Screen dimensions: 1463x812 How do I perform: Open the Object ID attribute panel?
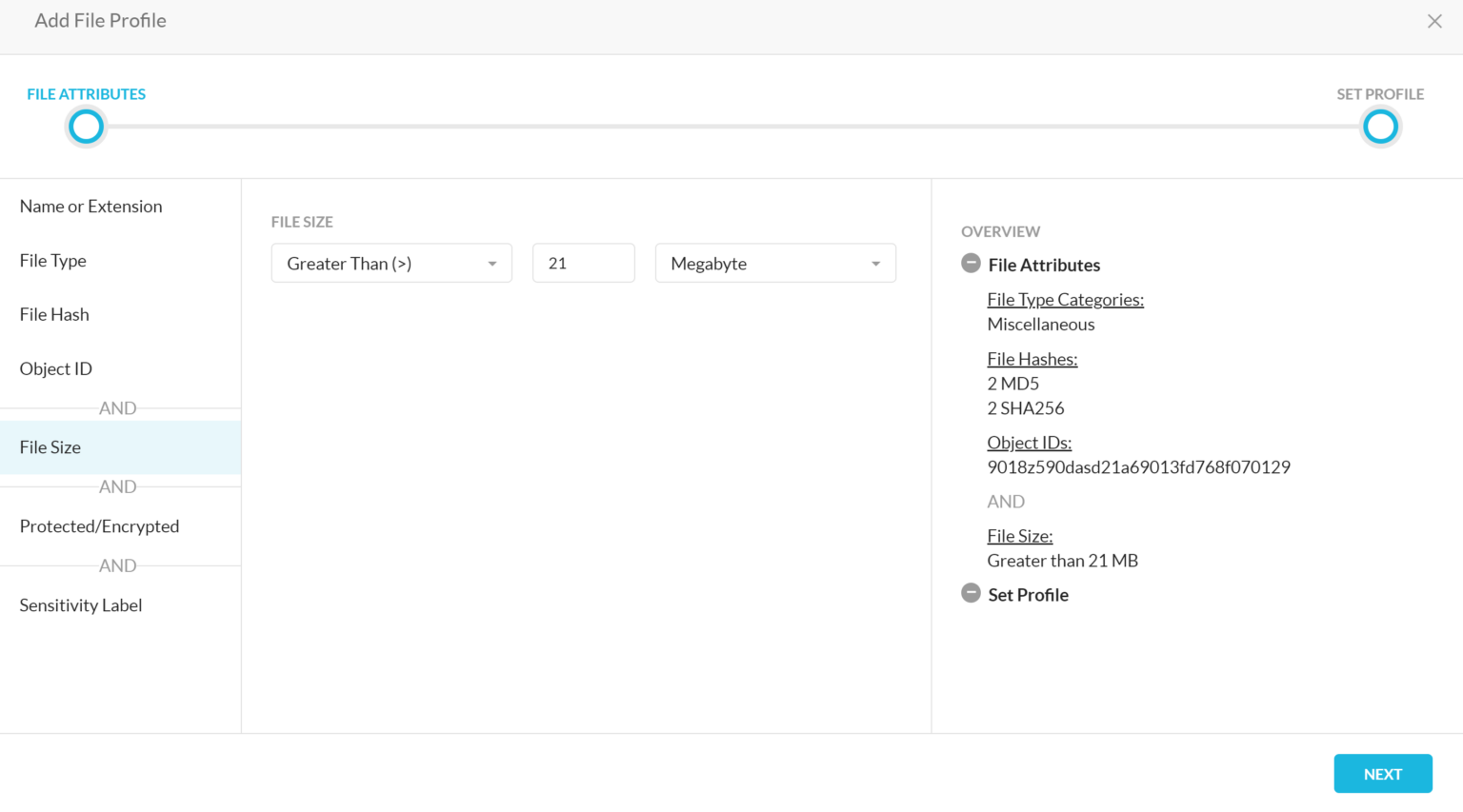pyautogui.click(x=55, y=368)
